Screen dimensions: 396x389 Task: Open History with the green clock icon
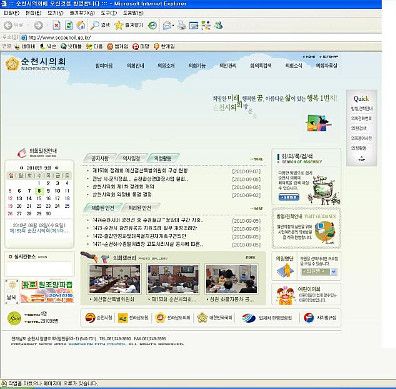pos(152,25)
